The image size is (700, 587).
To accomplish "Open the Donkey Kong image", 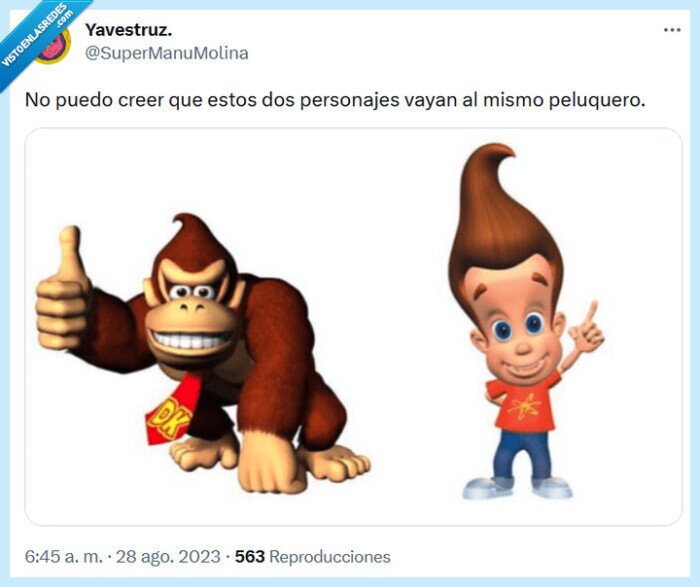I will tap(203, 353).
